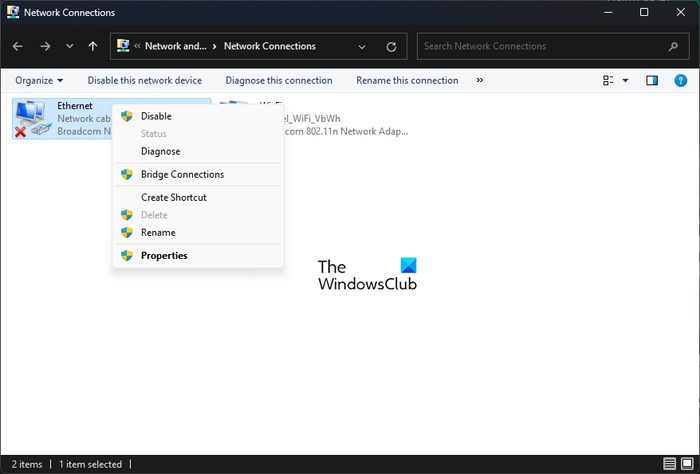Click the '1 item selected' status text
This screenshot has height=474, width=700.
pos(90,464)
